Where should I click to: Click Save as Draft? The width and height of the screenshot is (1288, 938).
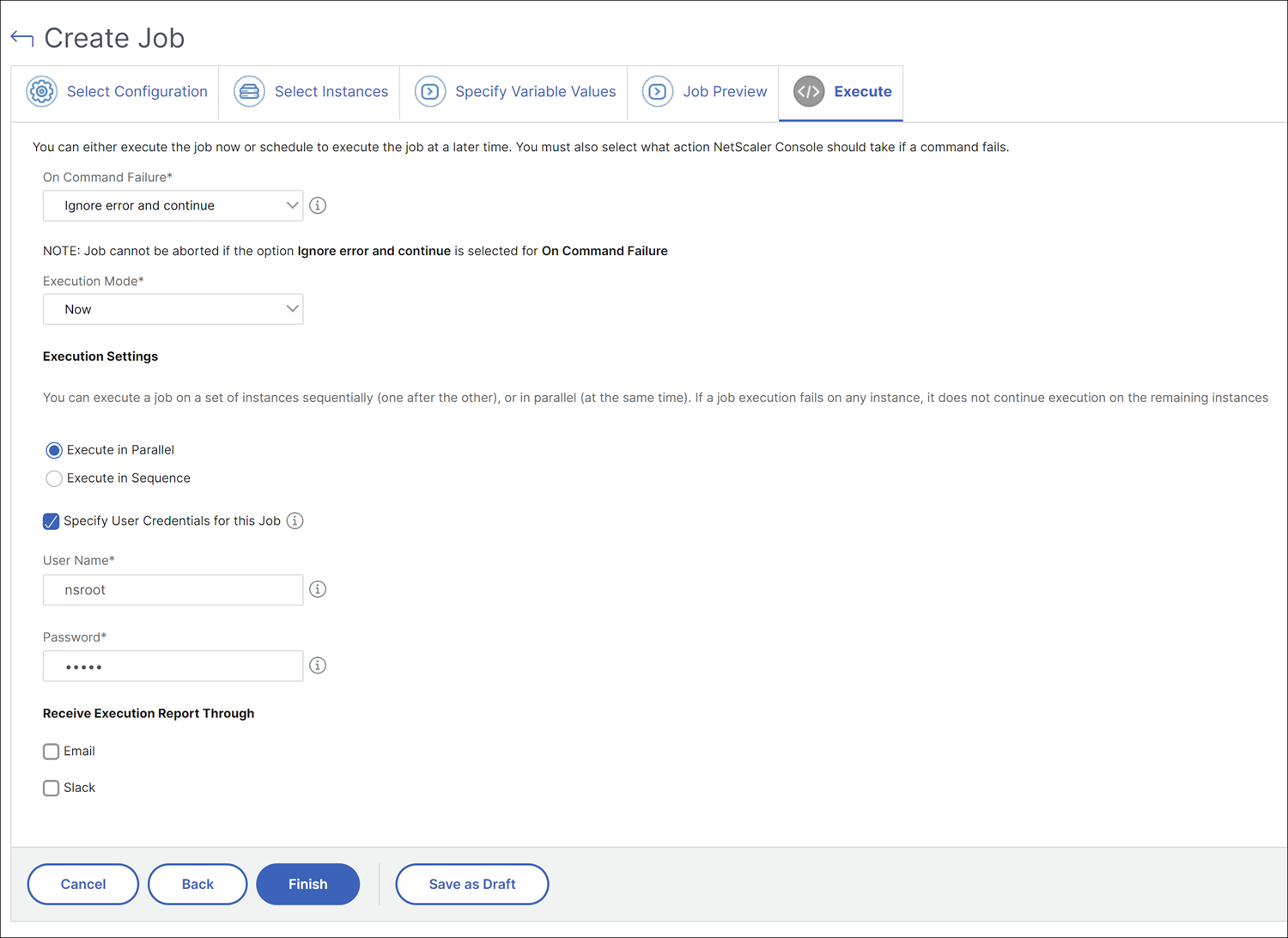(x=472, y=884)
